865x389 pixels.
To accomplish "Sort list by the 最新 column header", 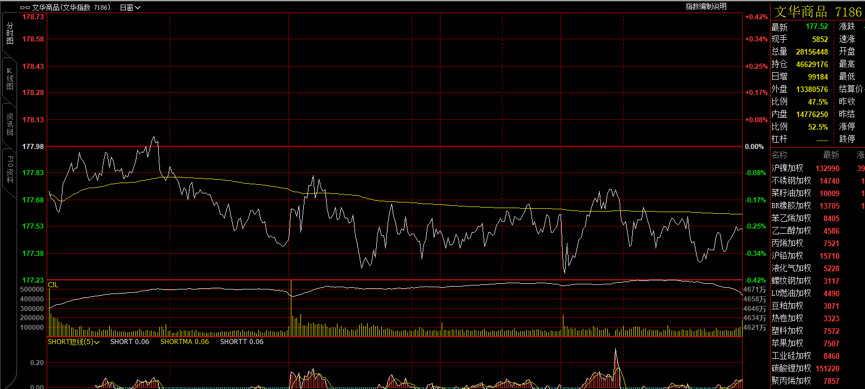I will tap(831, 154).
